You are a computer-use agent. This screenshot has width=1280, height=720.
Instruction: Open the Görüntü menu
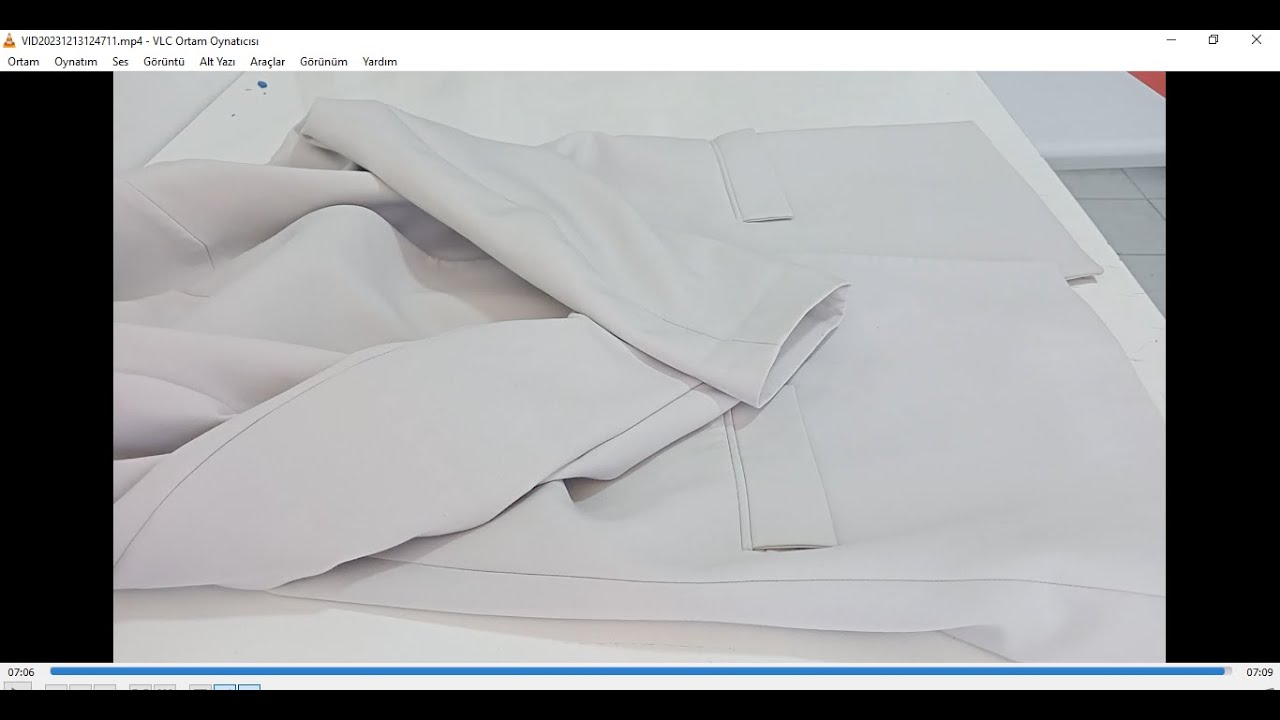pos(164,62)
